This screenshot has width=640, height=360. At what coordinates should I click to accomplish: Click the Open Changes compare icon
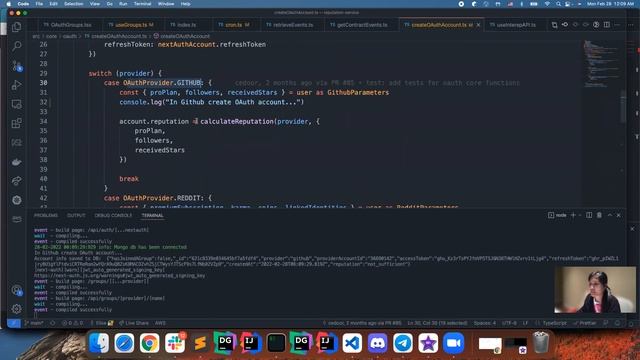pos(554,25)
